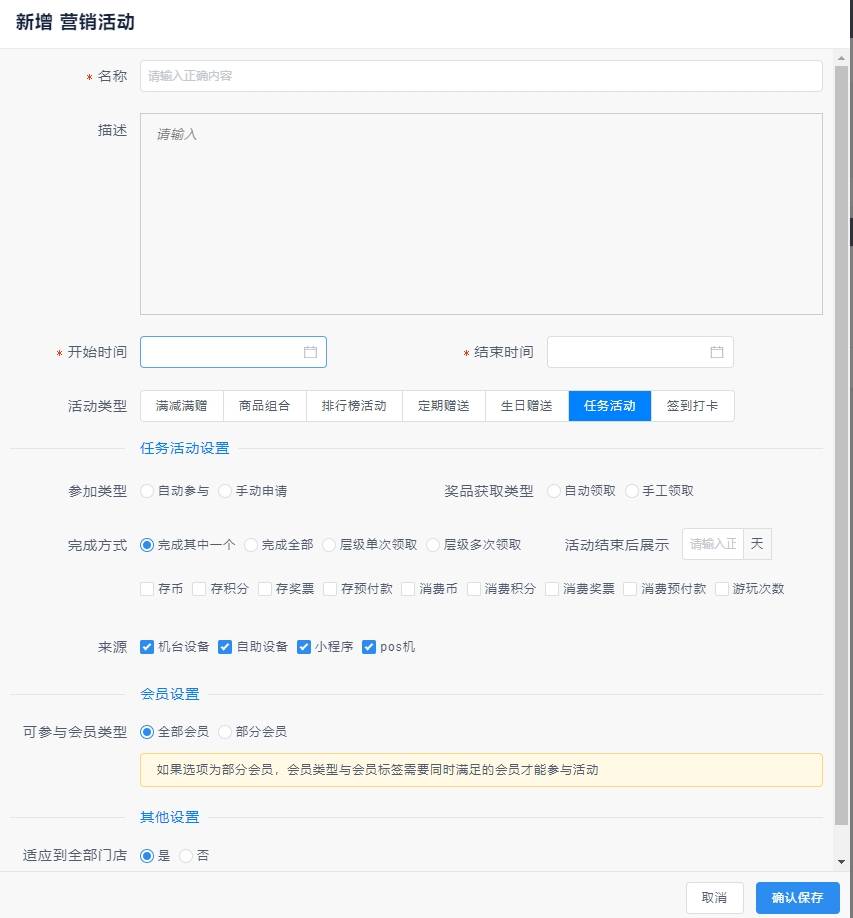The image size is (853, 918).
Task: Focus the 描述 text area
Action: [481, 214]
